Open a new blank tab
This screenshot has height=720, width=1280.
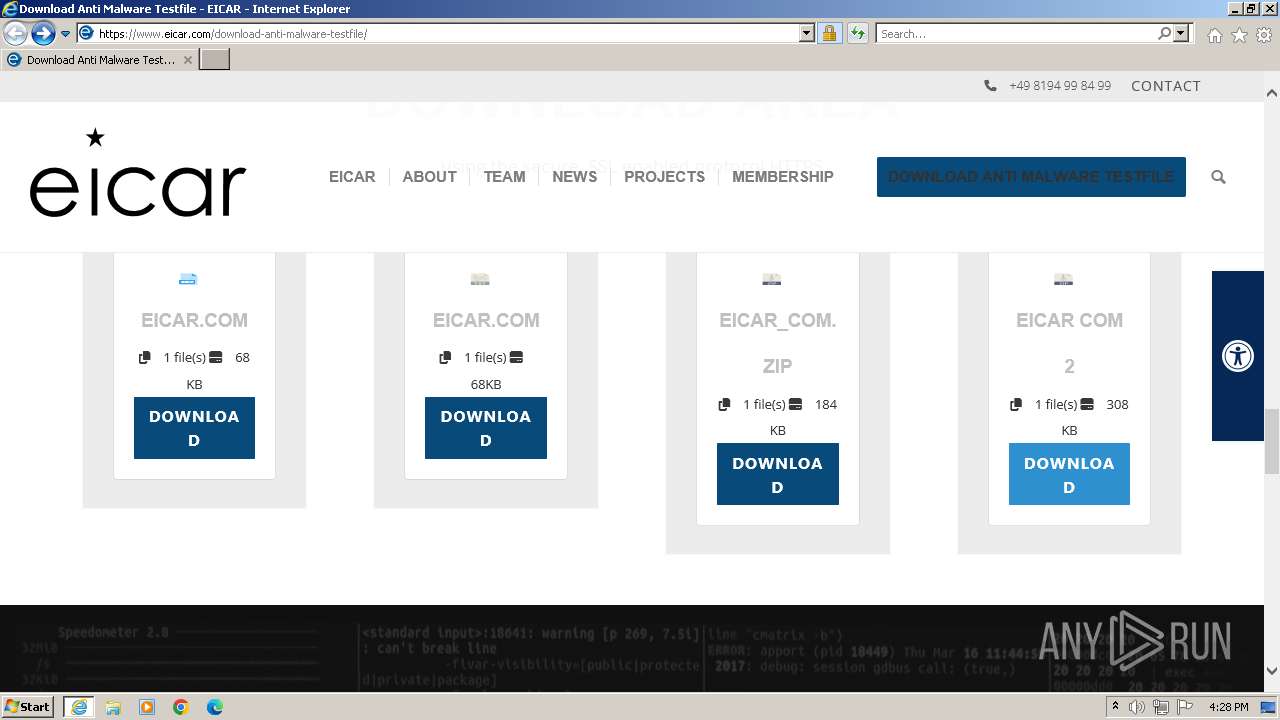point(215,60)
